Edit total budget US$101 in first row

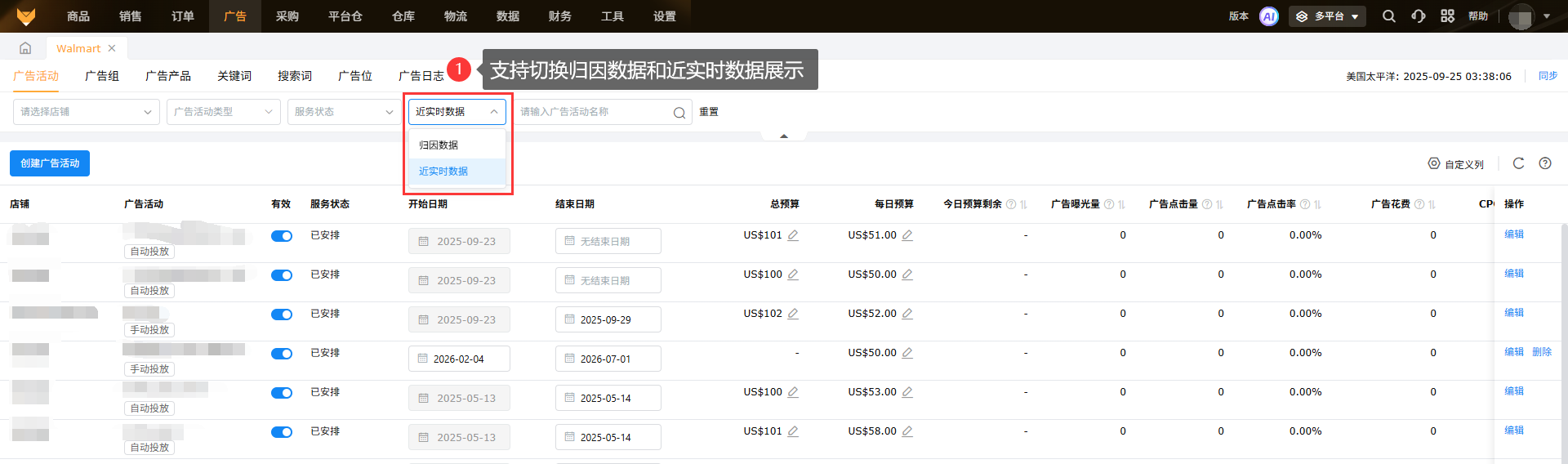(x=793, y=235)
